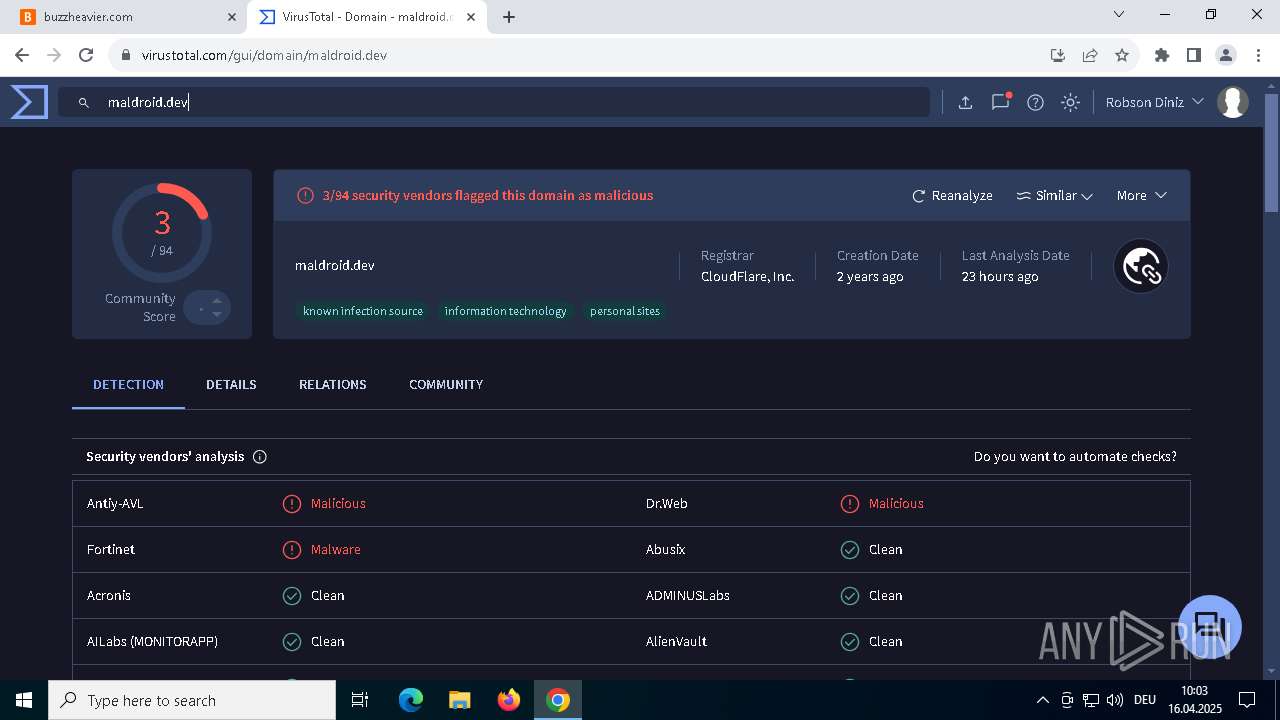
Task: Click the Acronis Clean check icon
Action: pyautogui.click(x=292, y=596)
